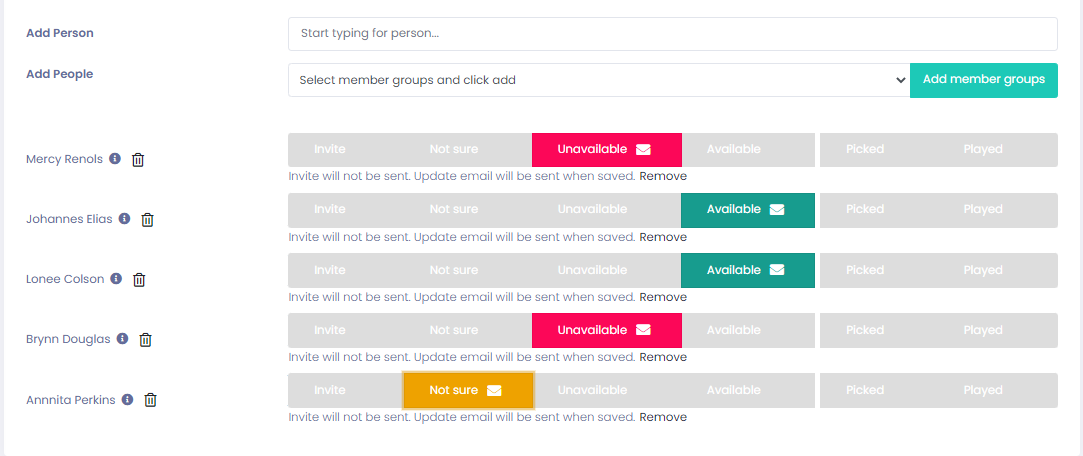Open info for Lonee Colson
The width and height of the screenshot is (1083, 456).
(116, 278)
